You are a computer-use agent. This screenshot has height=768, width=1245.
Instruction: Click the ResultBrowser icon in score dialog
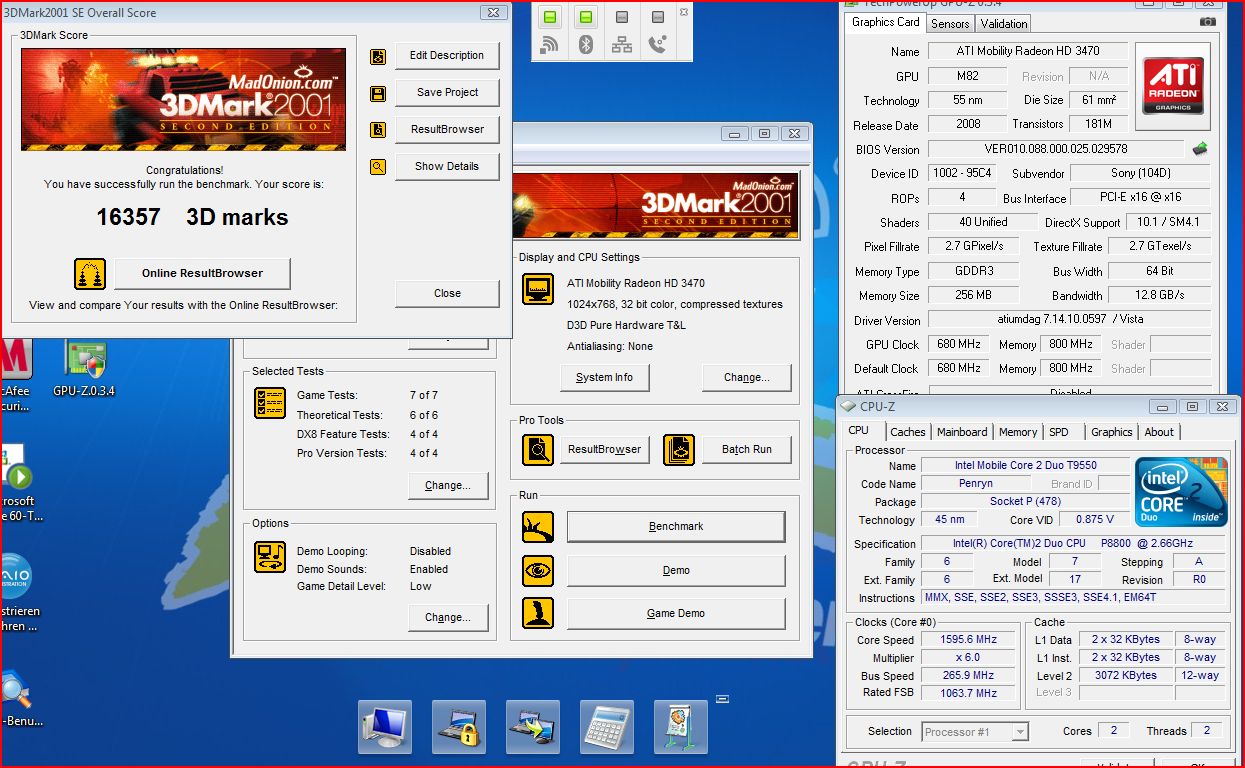(x=378, y=130)
